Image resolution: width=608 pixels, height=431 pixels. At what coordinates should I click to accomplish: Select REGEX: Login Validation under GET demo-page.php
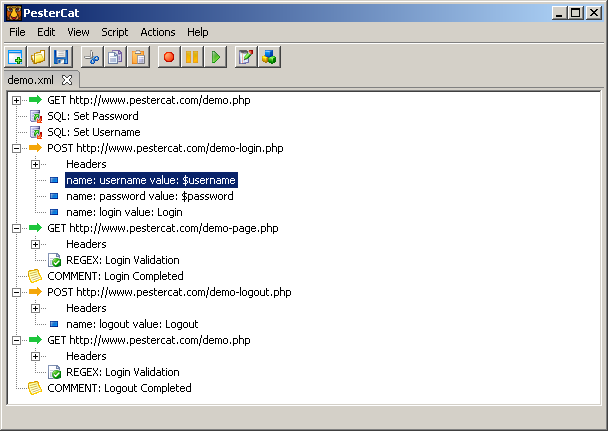click(123, 260)
